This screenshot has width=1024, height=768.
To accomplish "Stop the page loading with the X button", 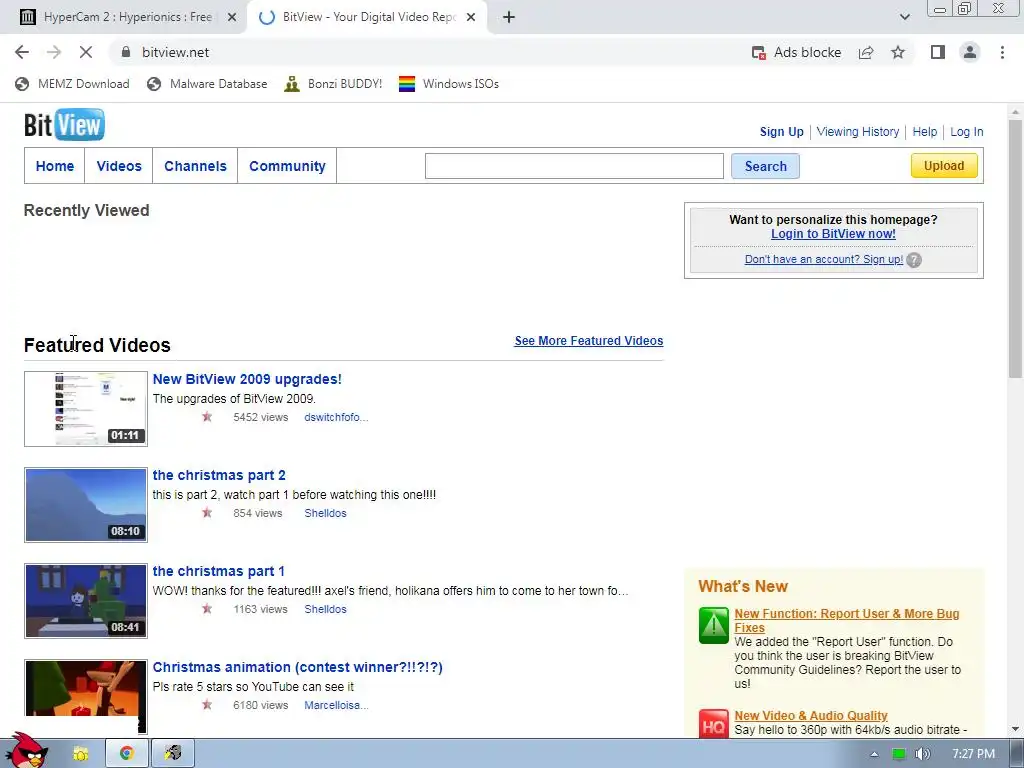I will tap(86, 52).
